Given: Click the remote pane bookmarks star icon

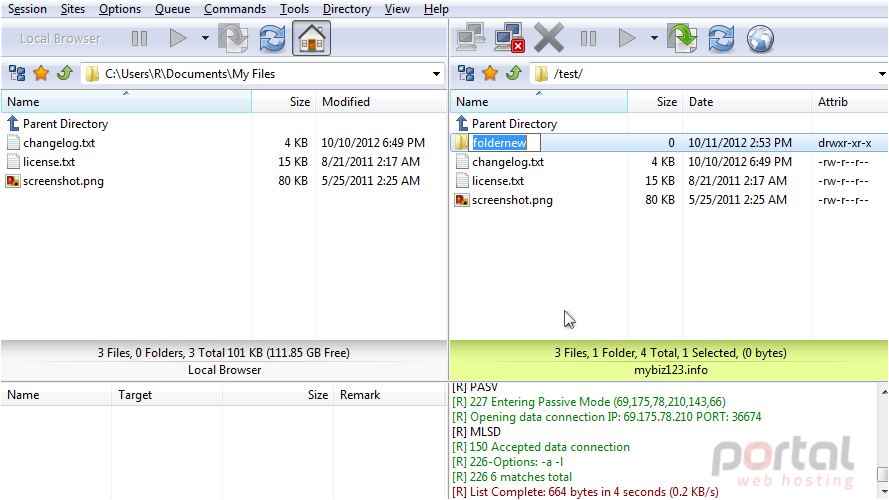Looking at the screenshot, I should (490, 73).
